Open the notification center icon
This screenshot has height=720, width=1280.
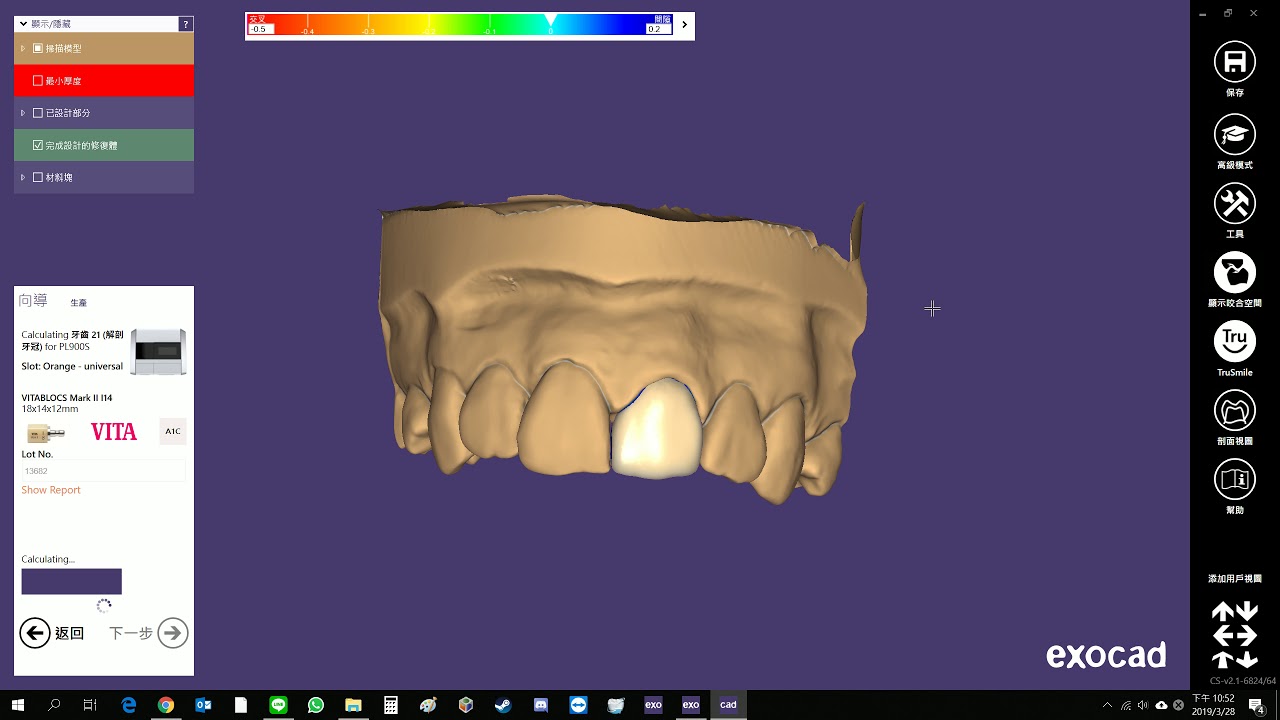click(x=1257, y=705)
